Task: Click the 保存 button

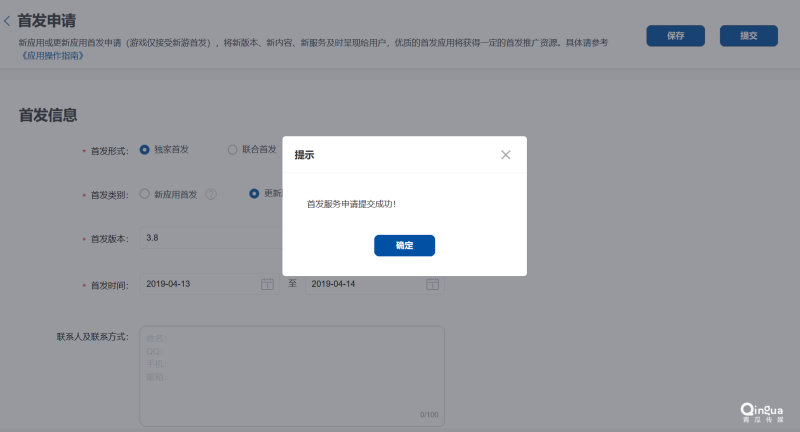Action: [676, 36]
